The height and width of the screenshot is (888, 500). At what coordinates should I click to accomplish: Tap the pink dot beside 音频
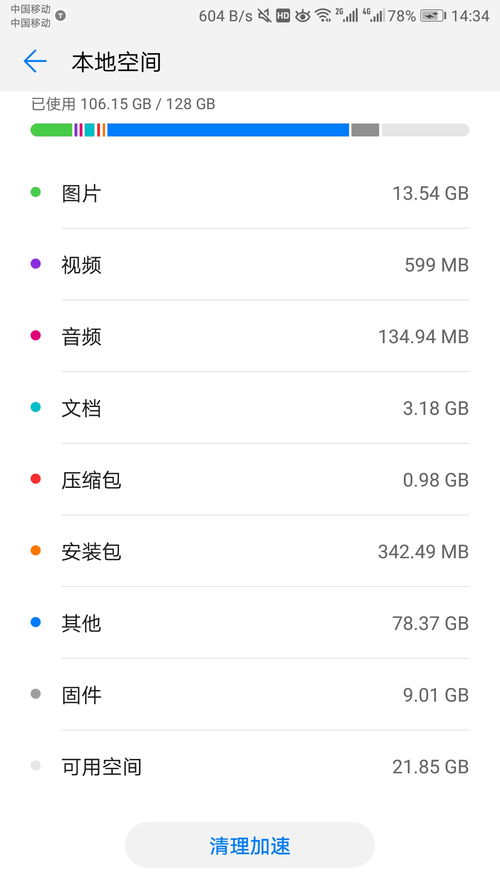(36, 335)
